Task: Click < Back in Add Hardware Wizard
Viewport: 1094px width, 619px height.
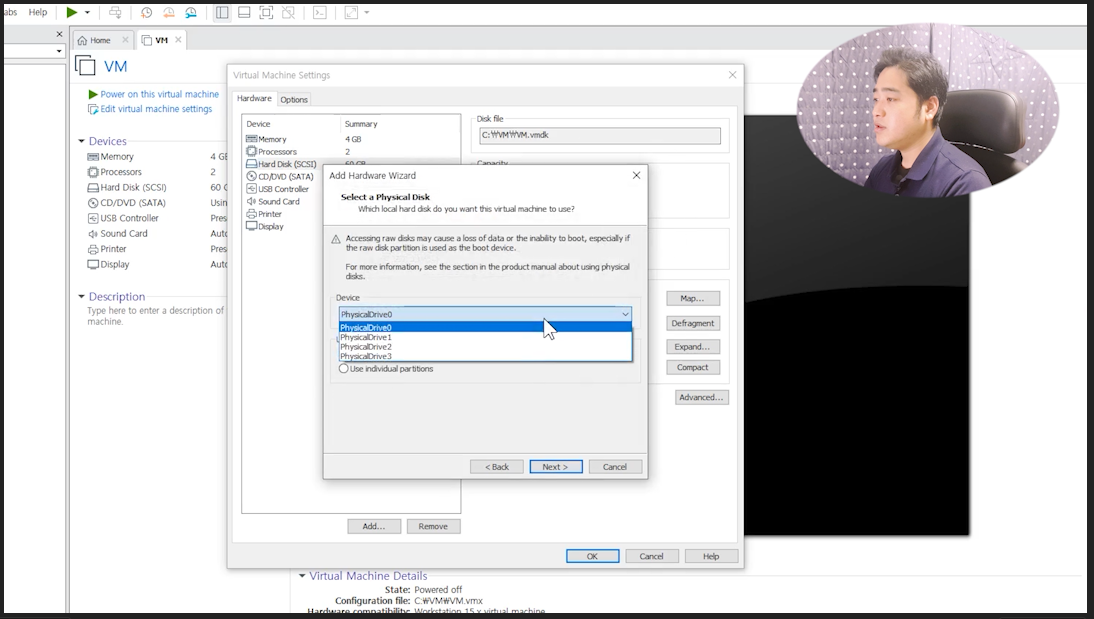Action: 497,468
